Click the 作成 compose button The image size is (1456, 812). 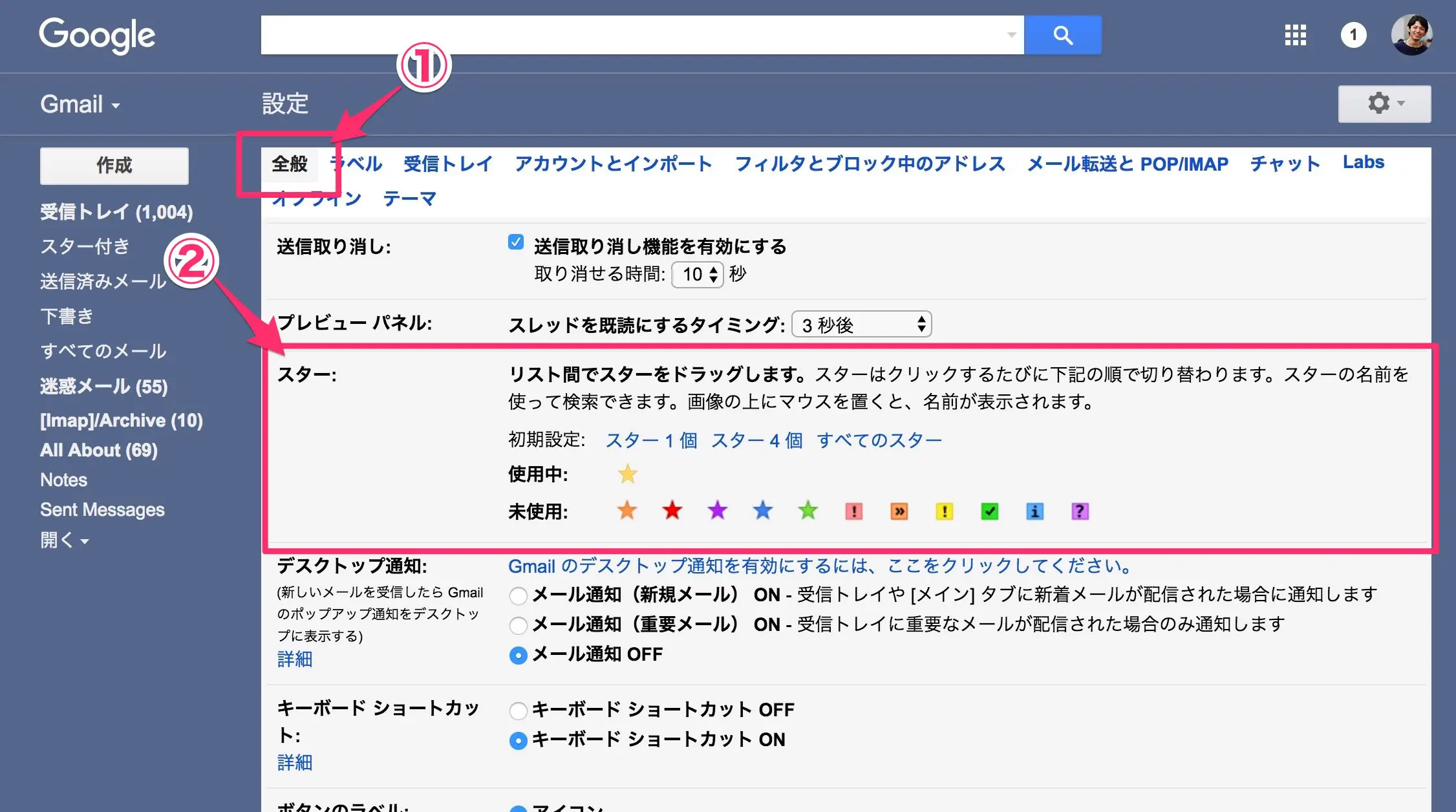pos(114,166)
